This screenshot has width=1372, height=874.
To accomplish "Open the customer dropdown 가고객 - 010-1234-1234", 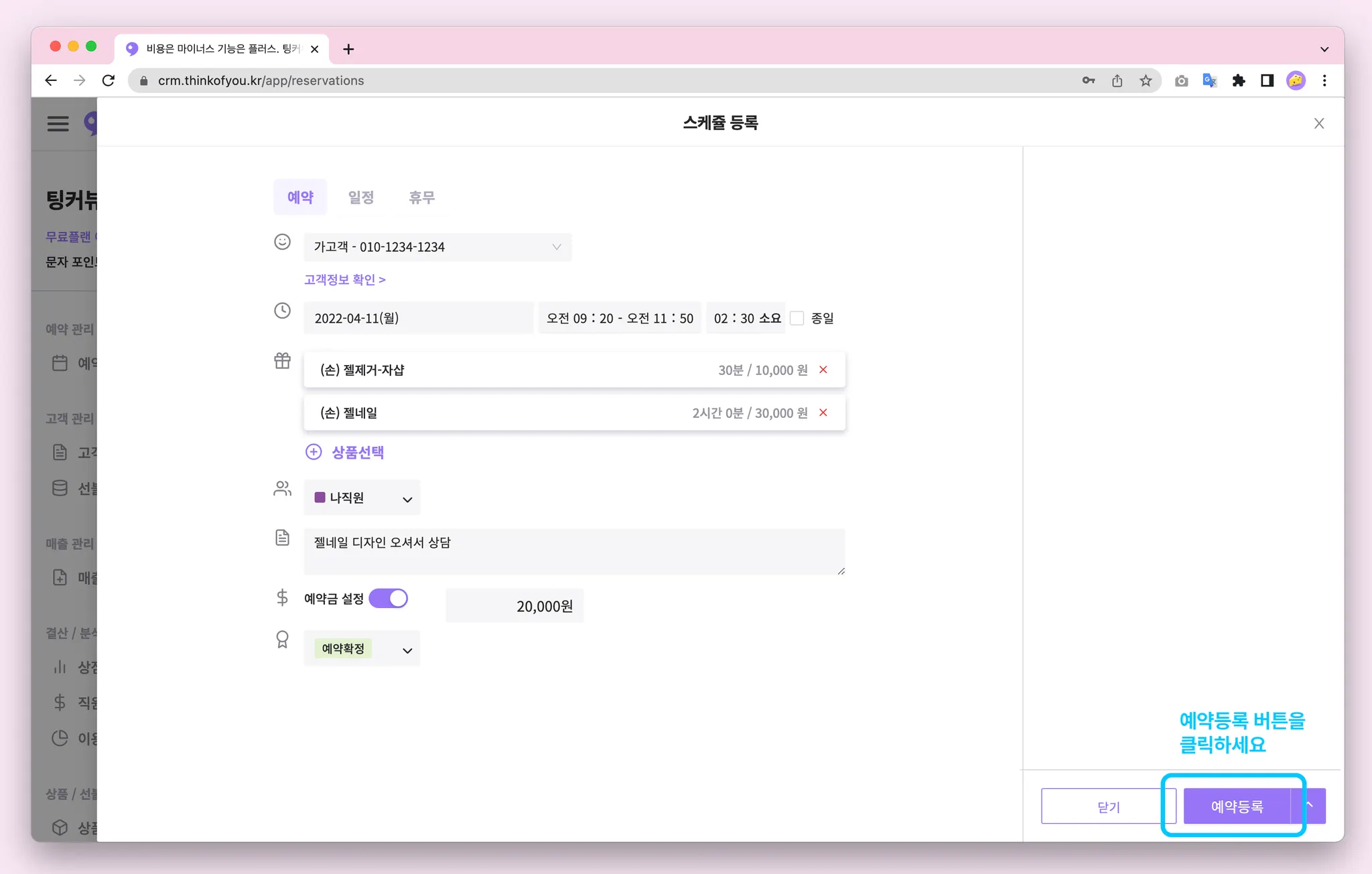I will pos(437,247).
